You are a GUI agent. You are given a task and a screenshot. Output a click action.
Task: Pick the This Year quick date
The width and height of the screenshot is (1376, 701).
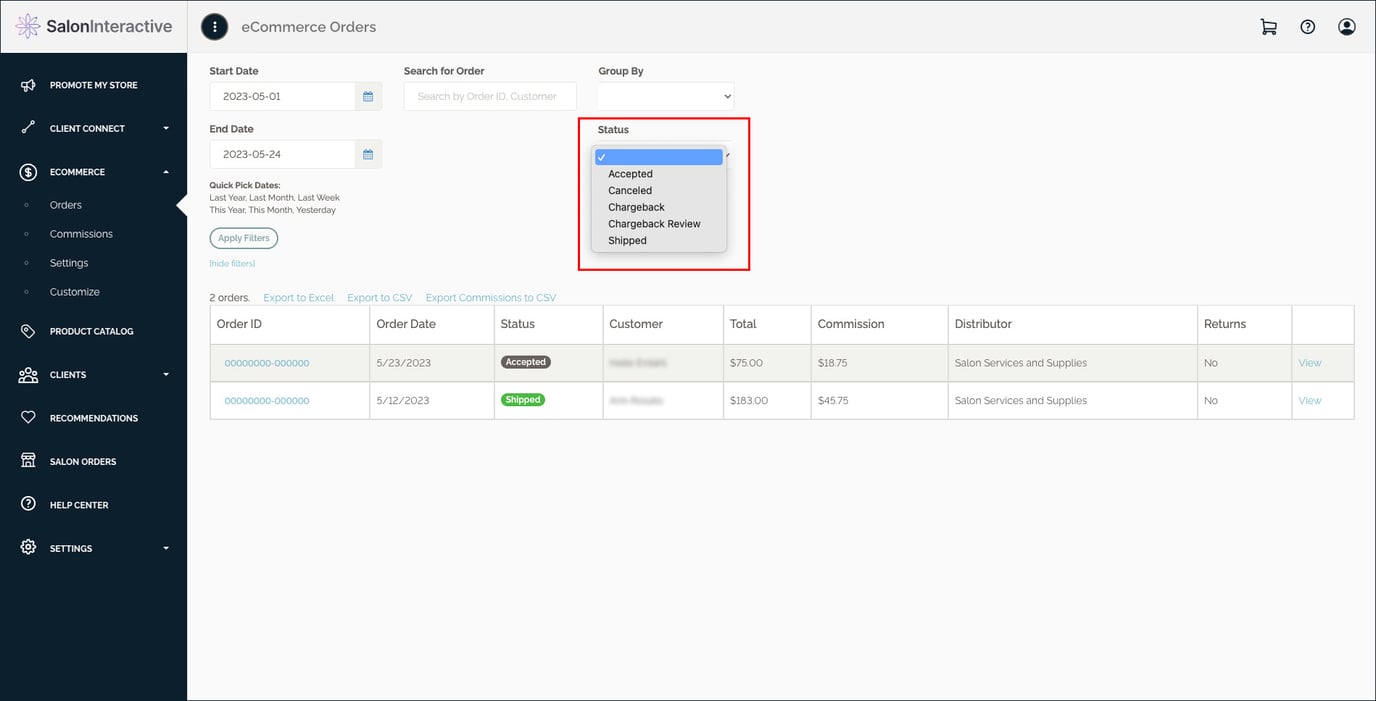227,210
